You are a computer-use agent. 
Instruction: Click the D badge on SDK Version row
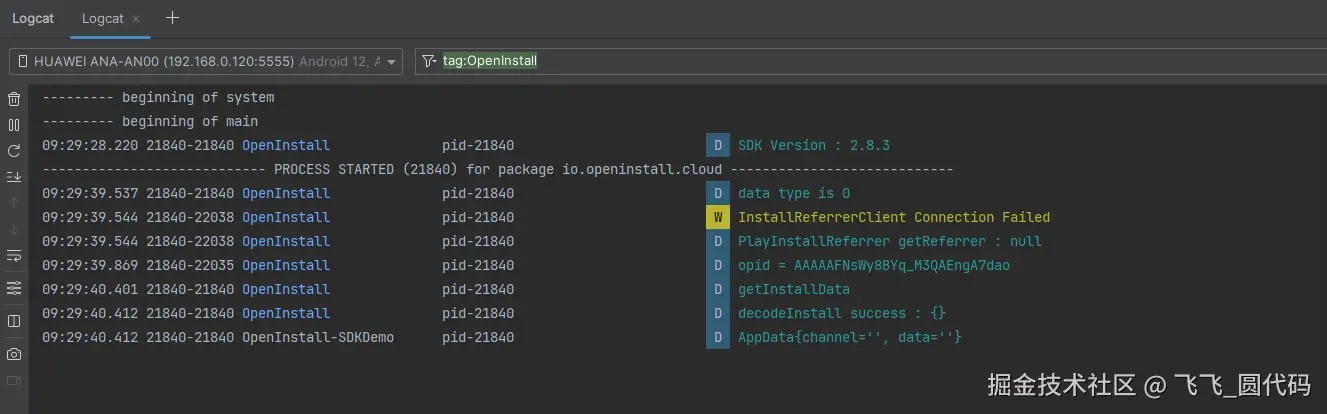coord(717,145)
